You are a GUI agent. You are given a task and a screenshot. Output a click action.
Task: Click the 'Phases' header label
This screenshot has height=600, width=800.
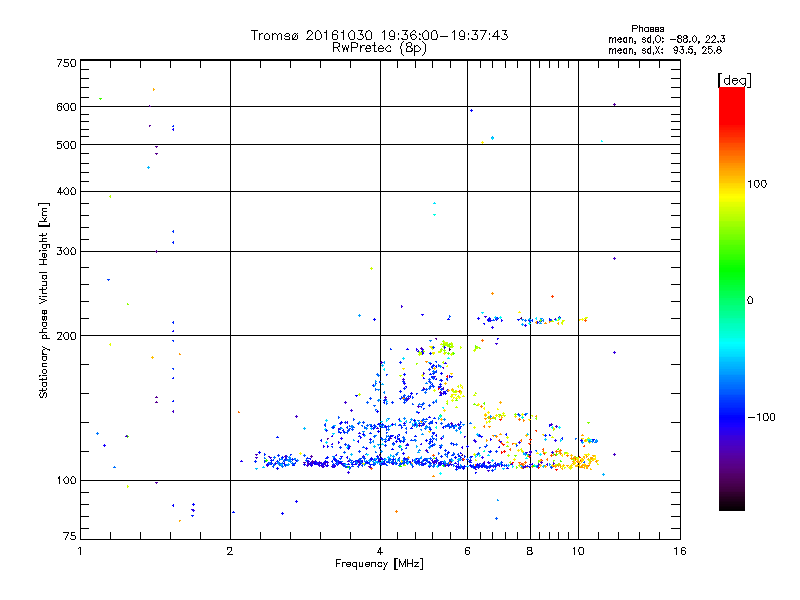[647, 29]
